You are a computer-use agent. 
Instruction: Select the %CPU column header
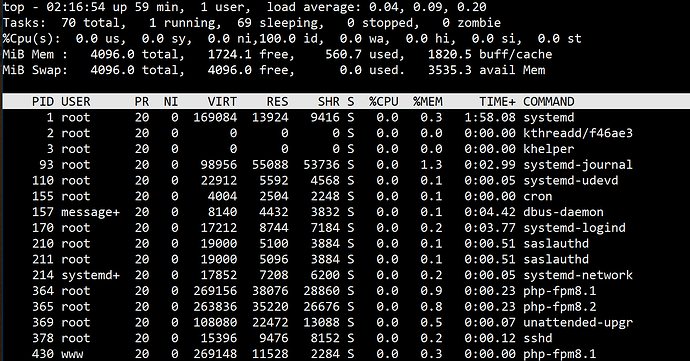[383, 102]
